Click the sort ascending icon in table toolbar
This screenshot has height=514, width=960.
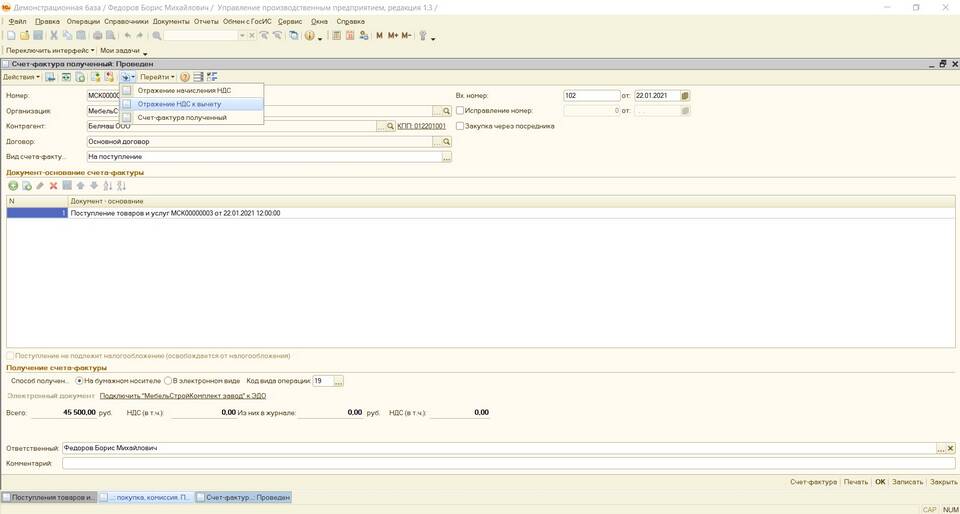(108, 186)
